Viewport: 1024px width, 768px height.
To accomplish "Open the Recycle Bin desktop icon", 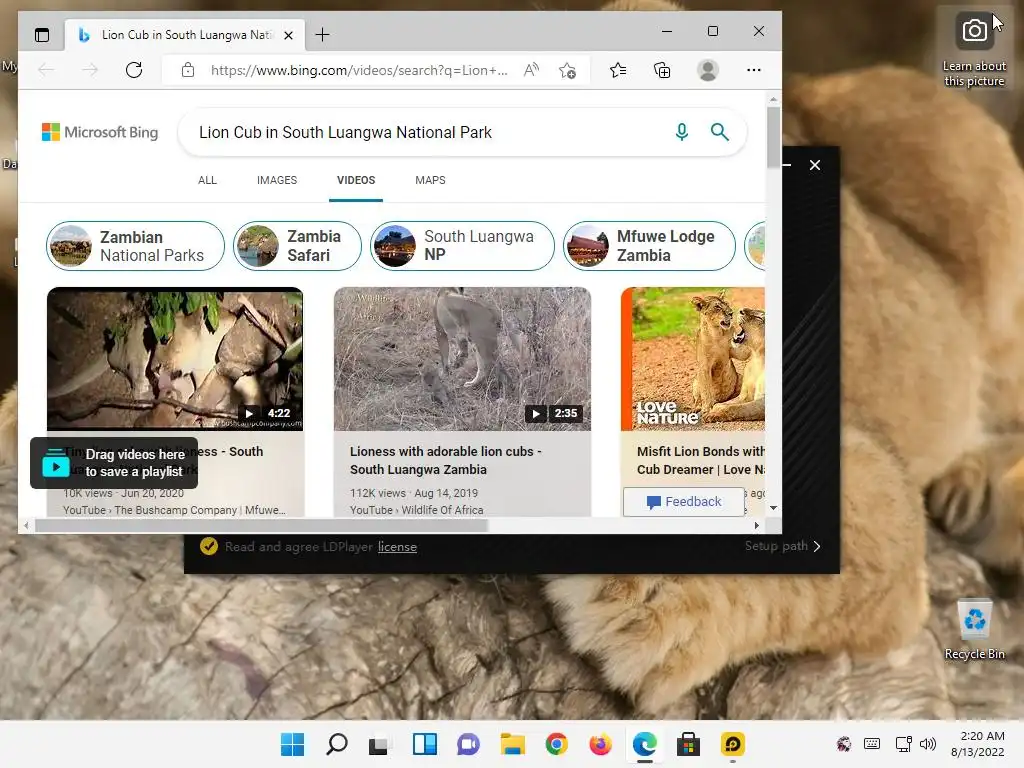I will (974, 630).
